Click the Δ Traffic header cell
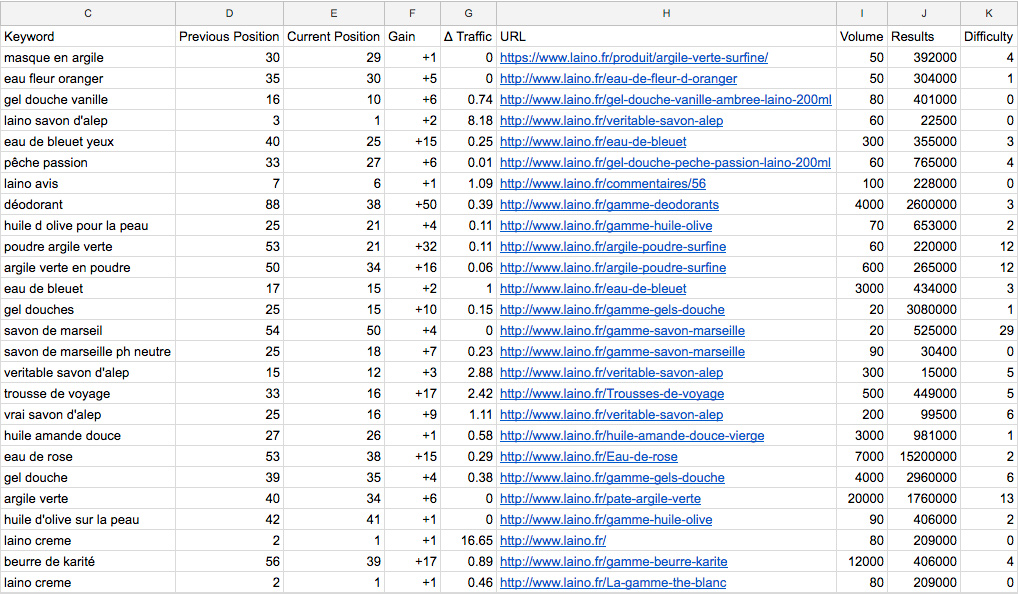 (468, 36)
